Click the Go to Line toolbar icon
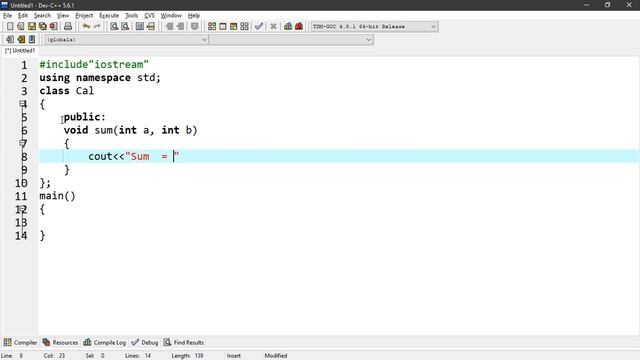Viewport: 640px width, 360px height. (x=151, y=27)
